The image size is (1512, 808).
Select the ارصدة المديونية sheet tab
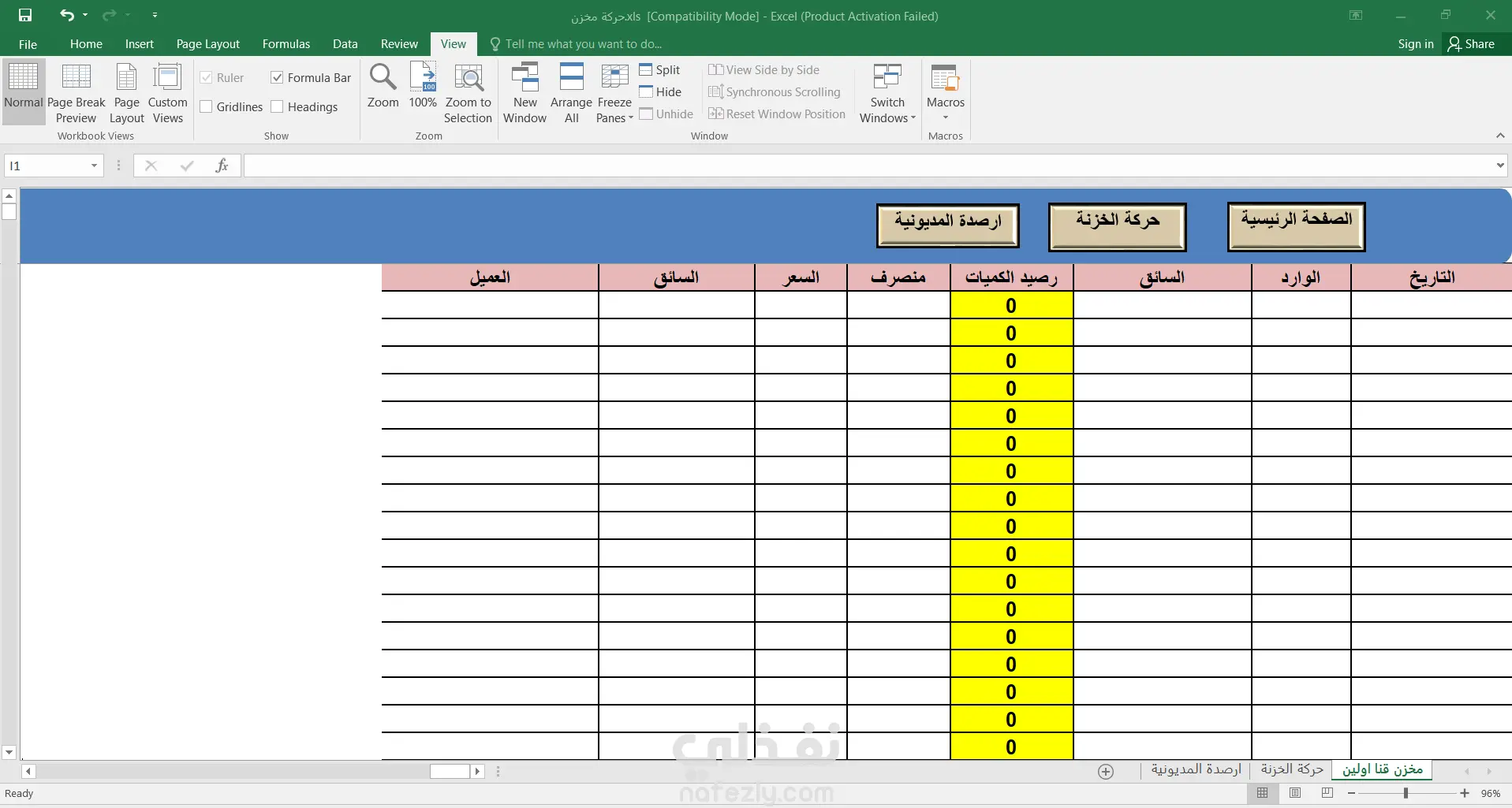[1196, 769]
